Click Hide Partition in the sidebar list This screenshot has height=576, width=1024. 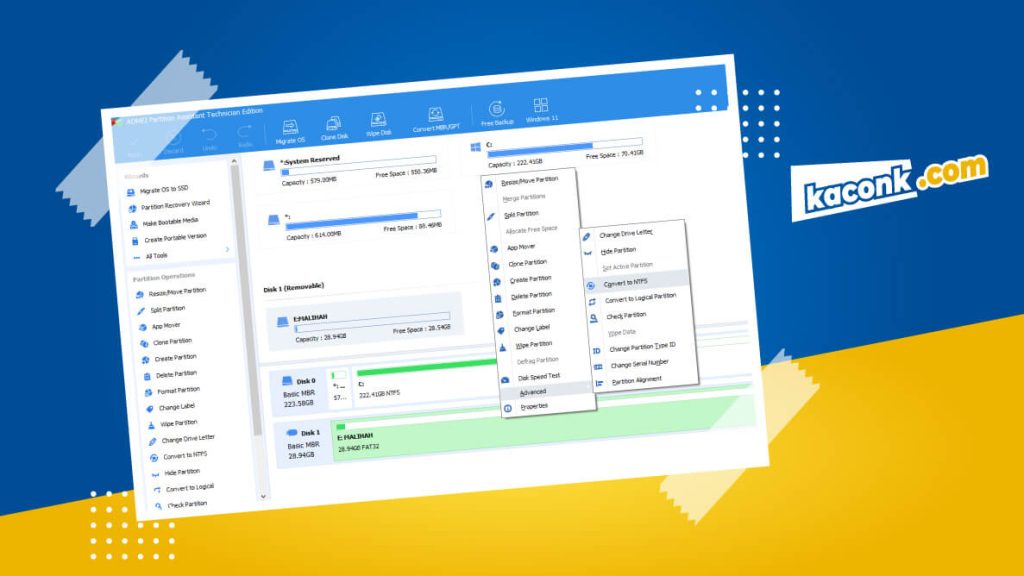tap(176, 472)
